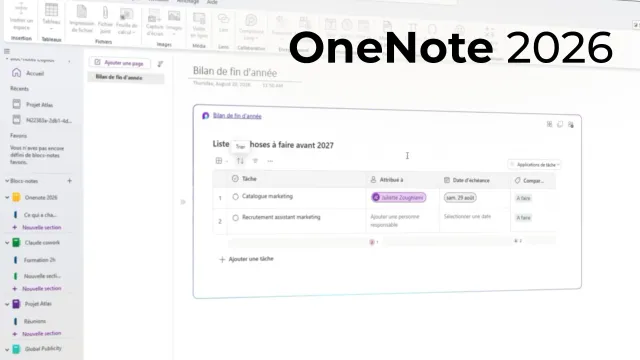This screenshot has height=360, width=640.
Task: Open the Feuille de calcul ribbon dropdown
Action: (x=127, y=21)
